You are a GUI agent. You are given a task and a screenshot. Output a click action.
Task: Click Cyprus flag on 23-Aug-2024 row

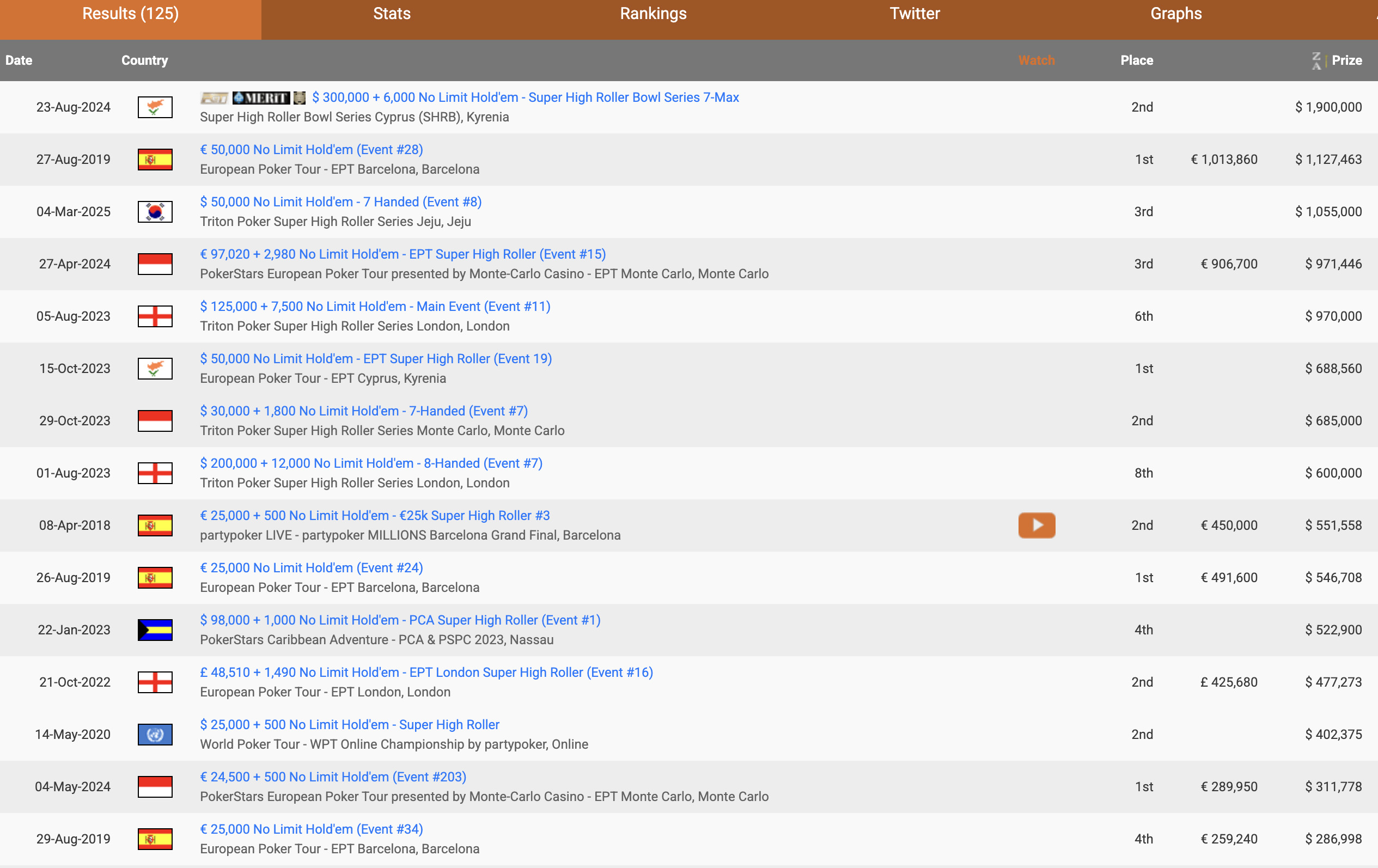tap(155, 107)
